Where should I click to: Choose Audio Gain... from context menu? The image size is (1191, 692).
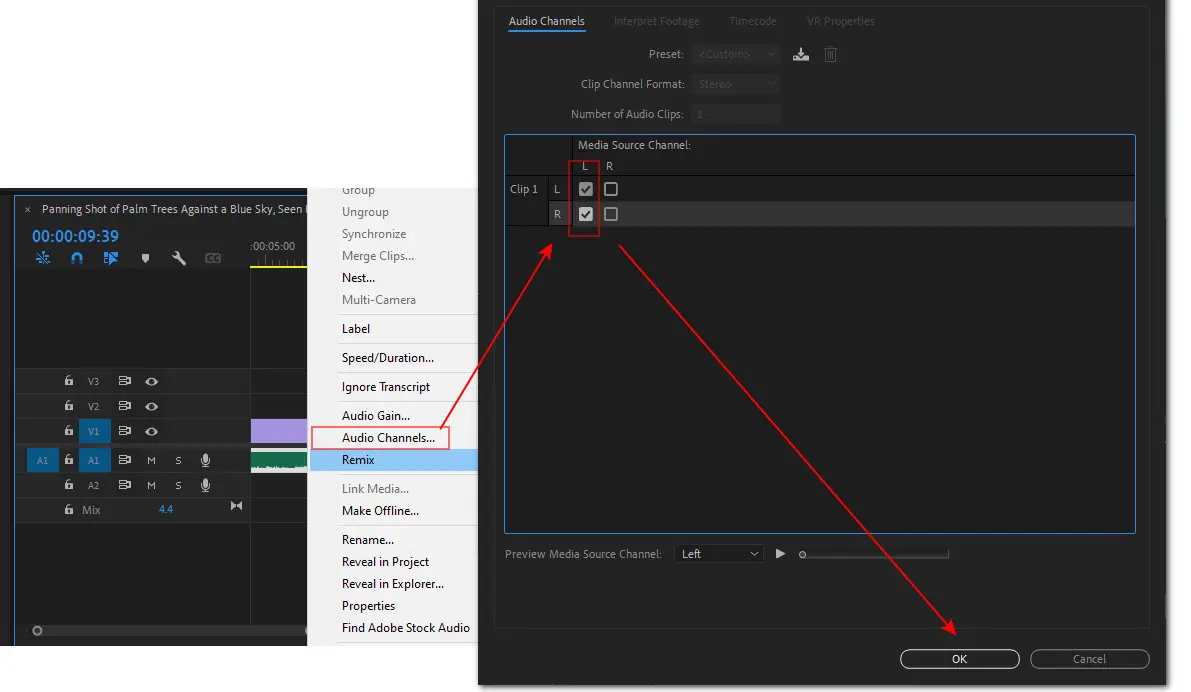click(x=376, y=416)
